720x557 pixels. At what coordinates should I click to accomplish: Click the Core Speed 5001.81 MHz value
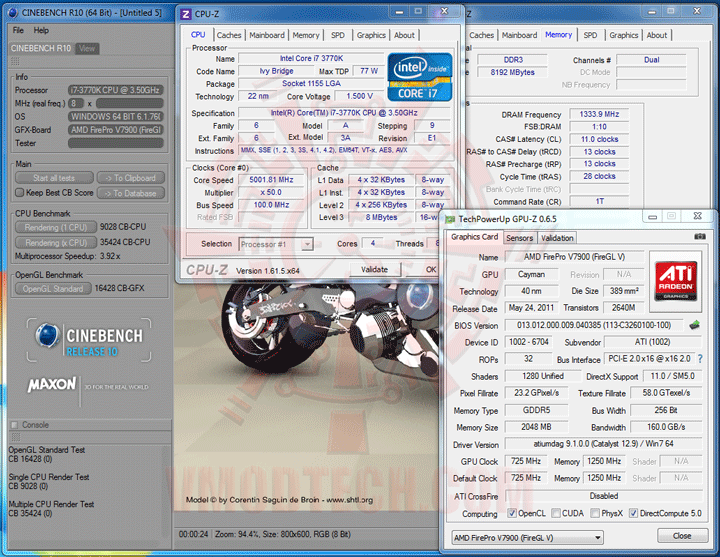pyautogui.click(x=271, y=180)
